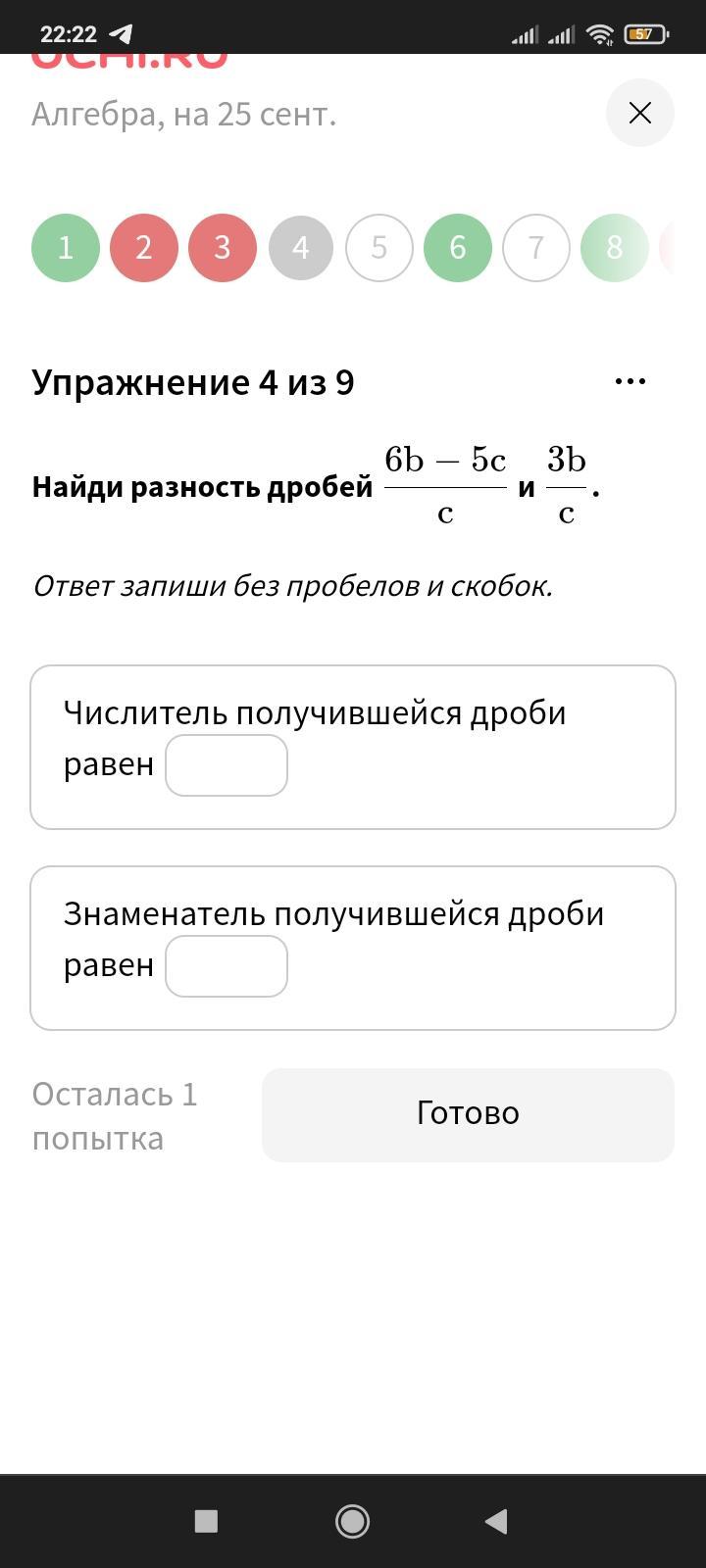Tap the Wi-Fi status icon
706x1568 pixels.
coord(599,35)
